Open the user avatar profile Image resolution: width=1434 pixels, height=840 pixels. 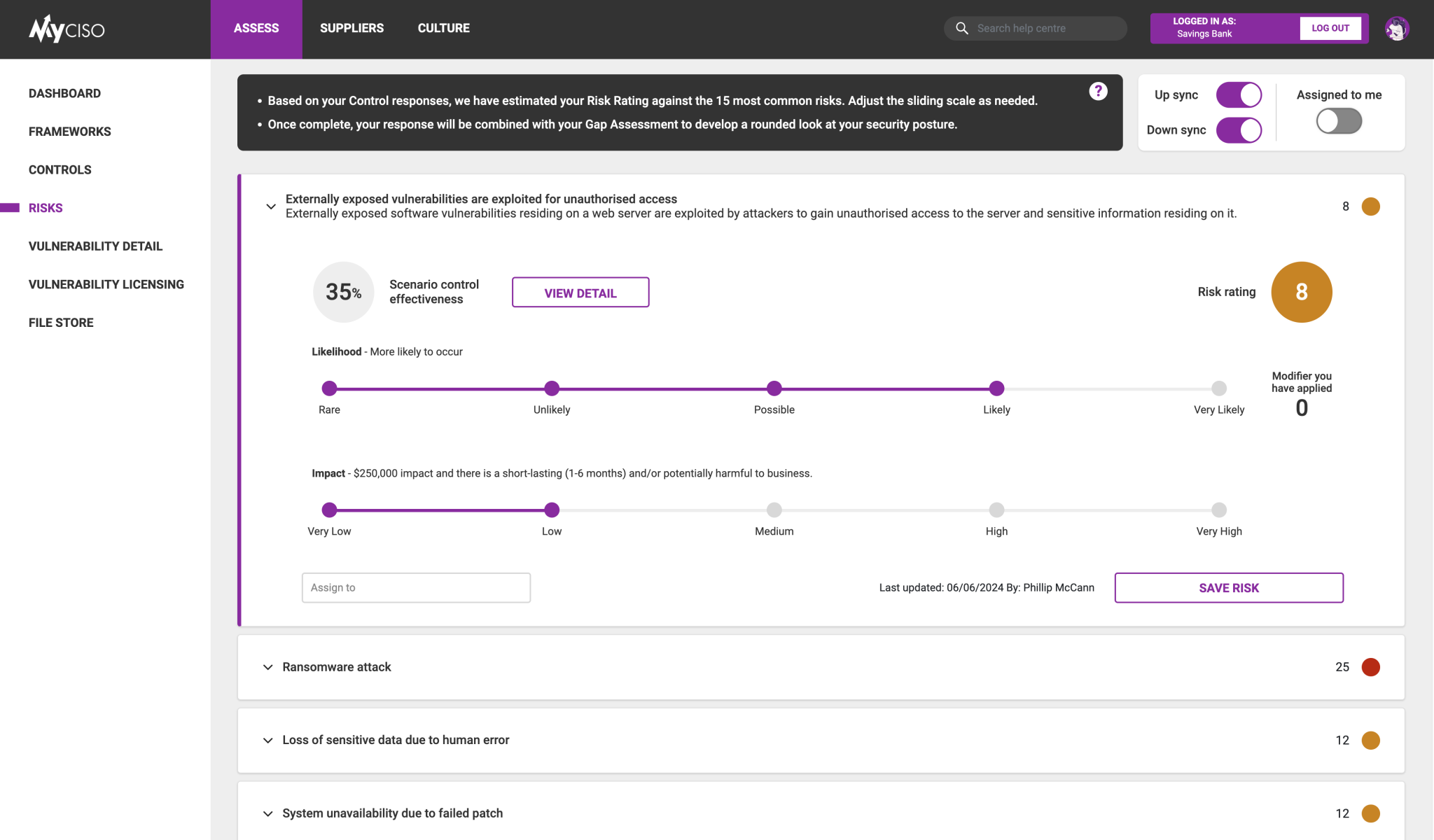pyautogui.click(x=1396, y=29)
